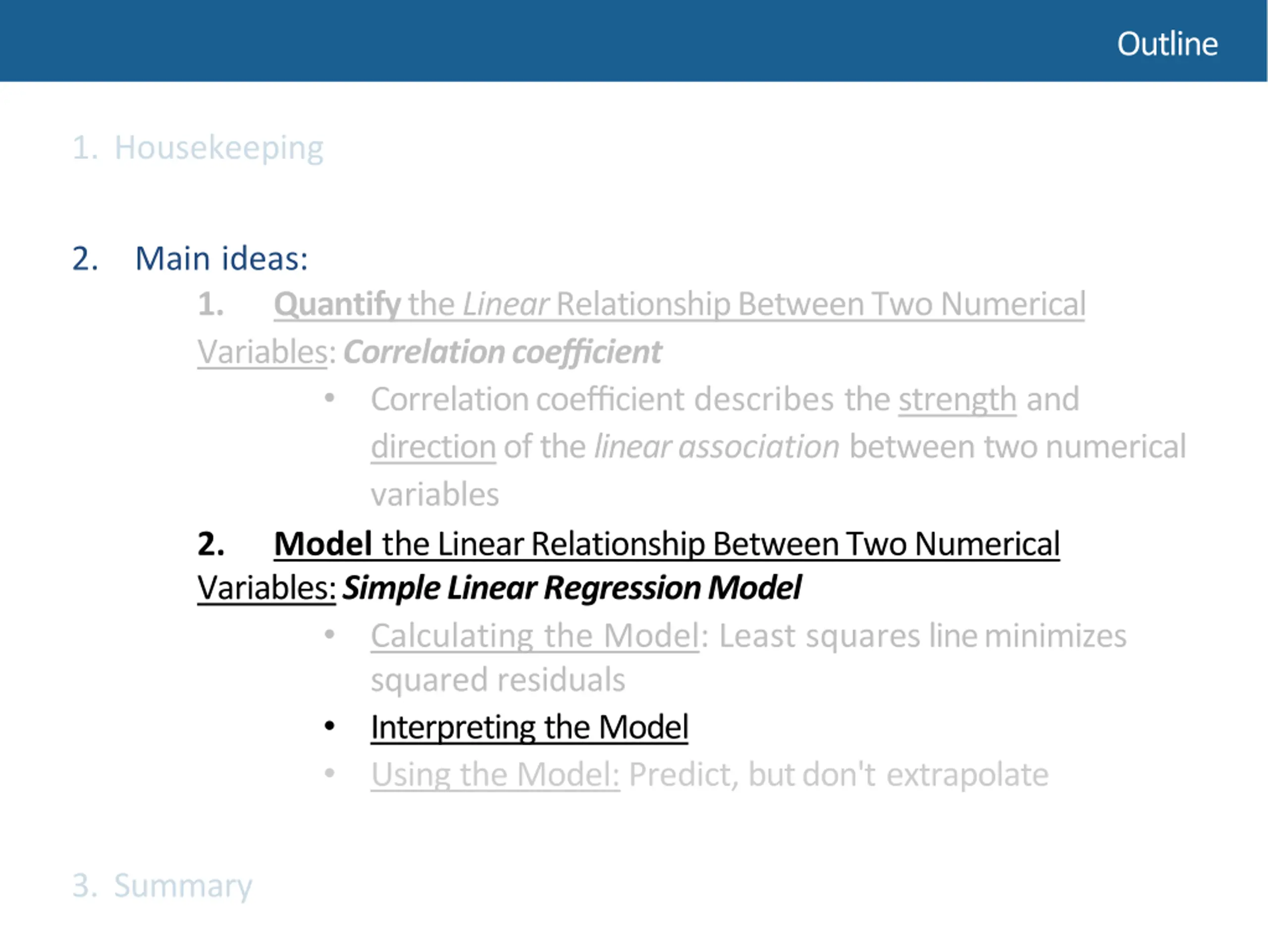Open the Calculating the Model link

tap(534, 635)
